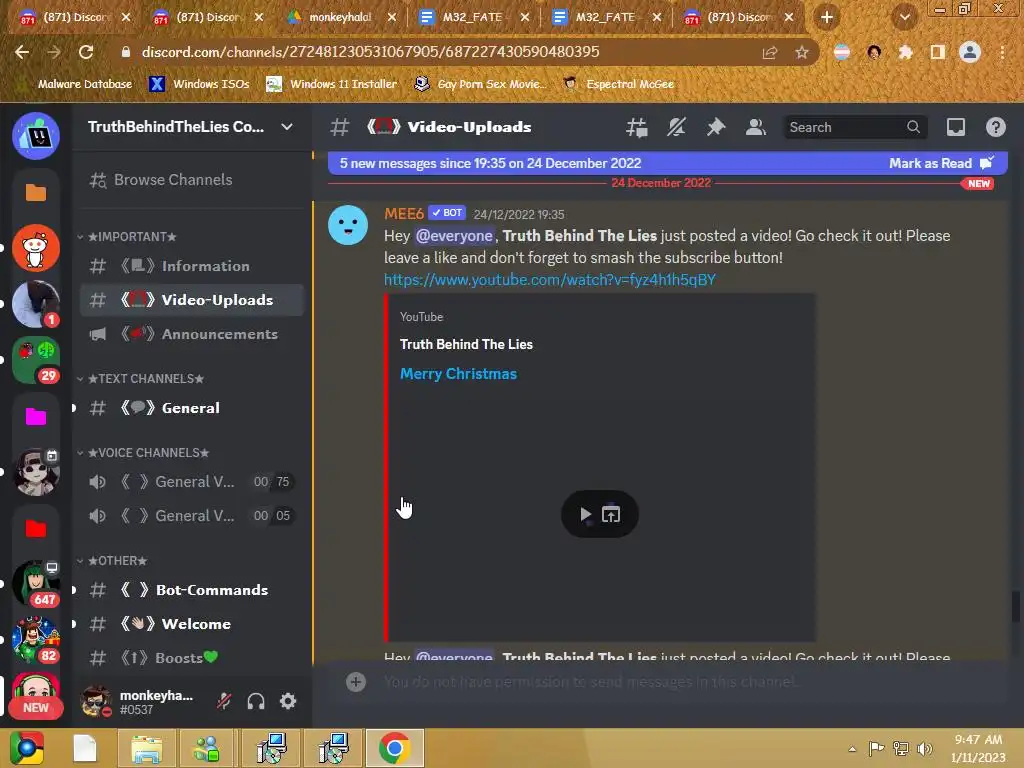The width and height of the screenshot is (1024, 768).
Task: Open the Discord help icon
Action: click(x=995, y=127)
